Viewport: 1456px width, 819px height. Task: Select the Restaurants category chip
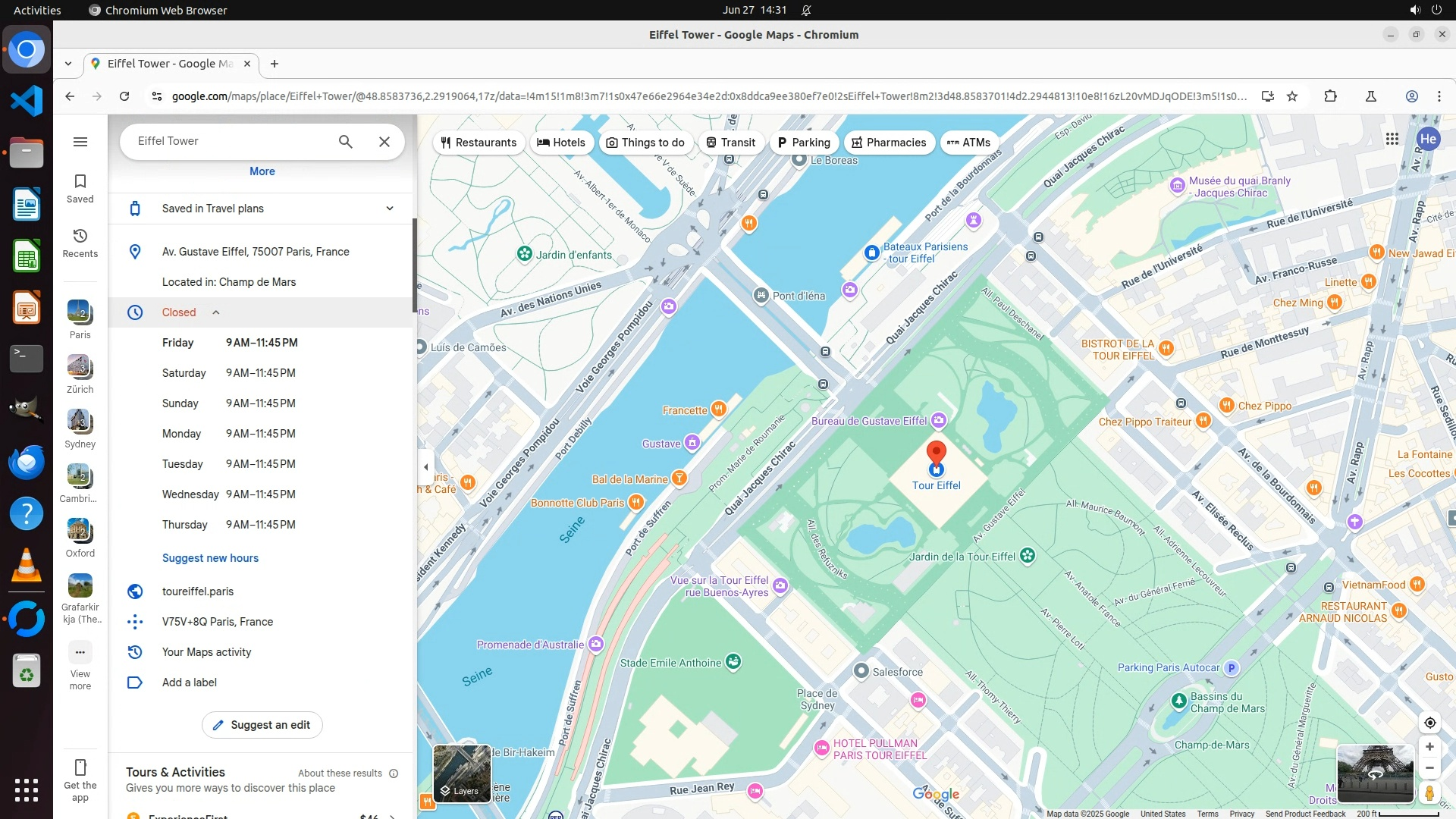point(479,143)
